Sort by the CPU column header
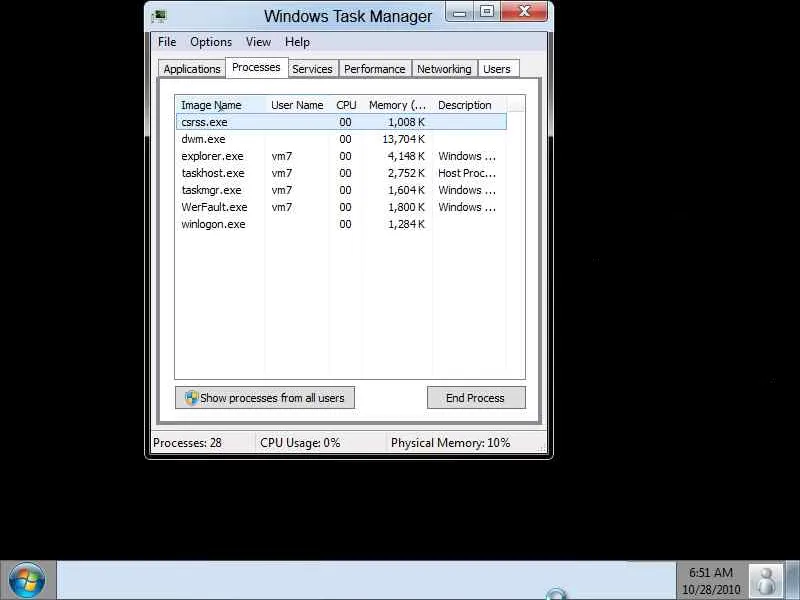Image resolution: width=800 pixels, height=600 pixels. pos(346,105)
